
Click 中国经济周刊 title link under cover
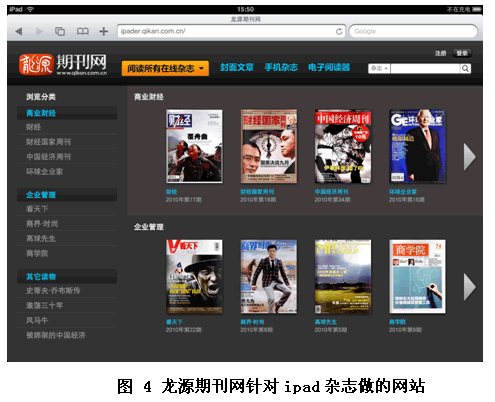coord(331,192)
